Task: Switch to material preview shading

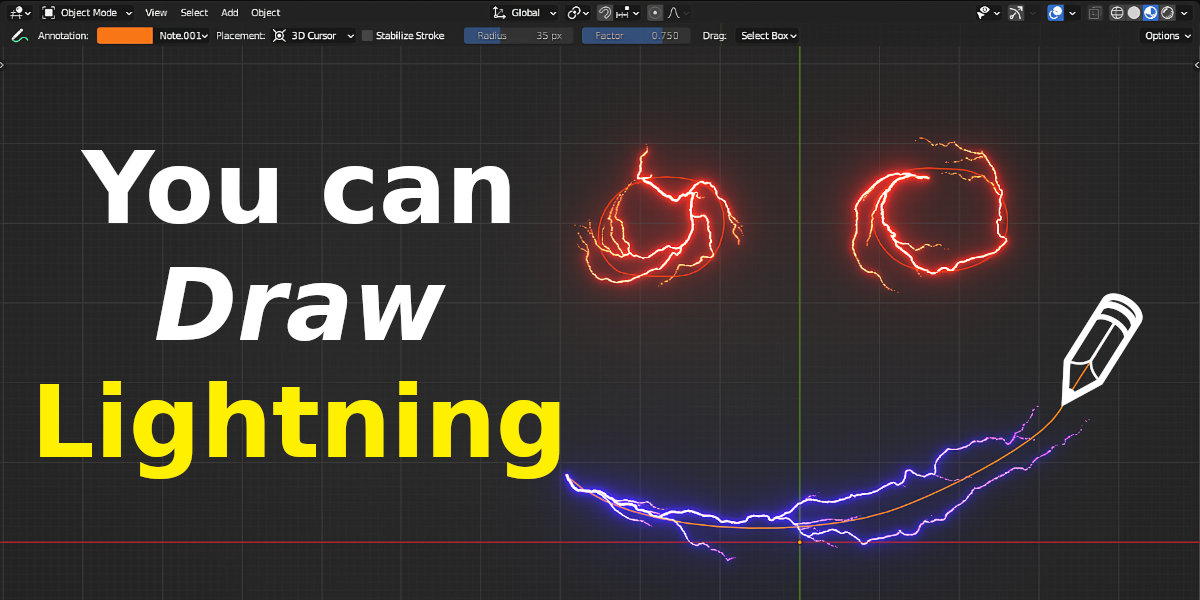Action: (x=1151, y=13)
